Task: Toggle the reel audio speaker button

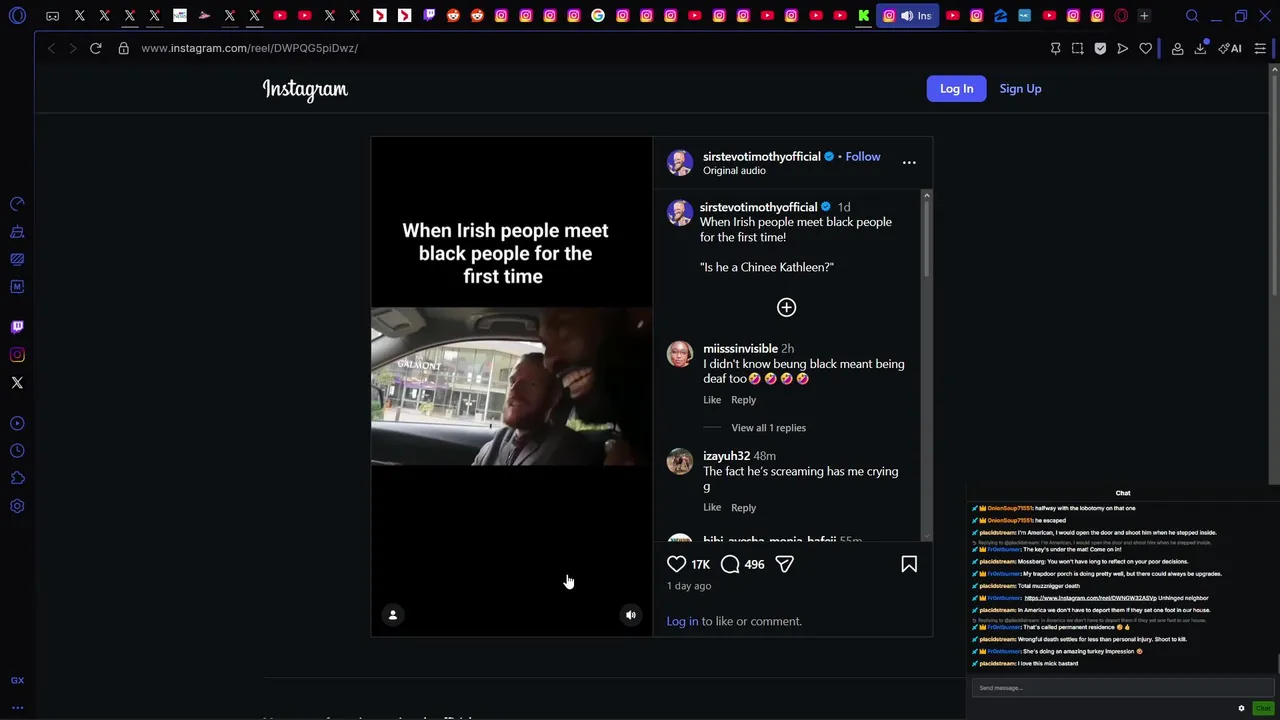Action: (631, 615)
